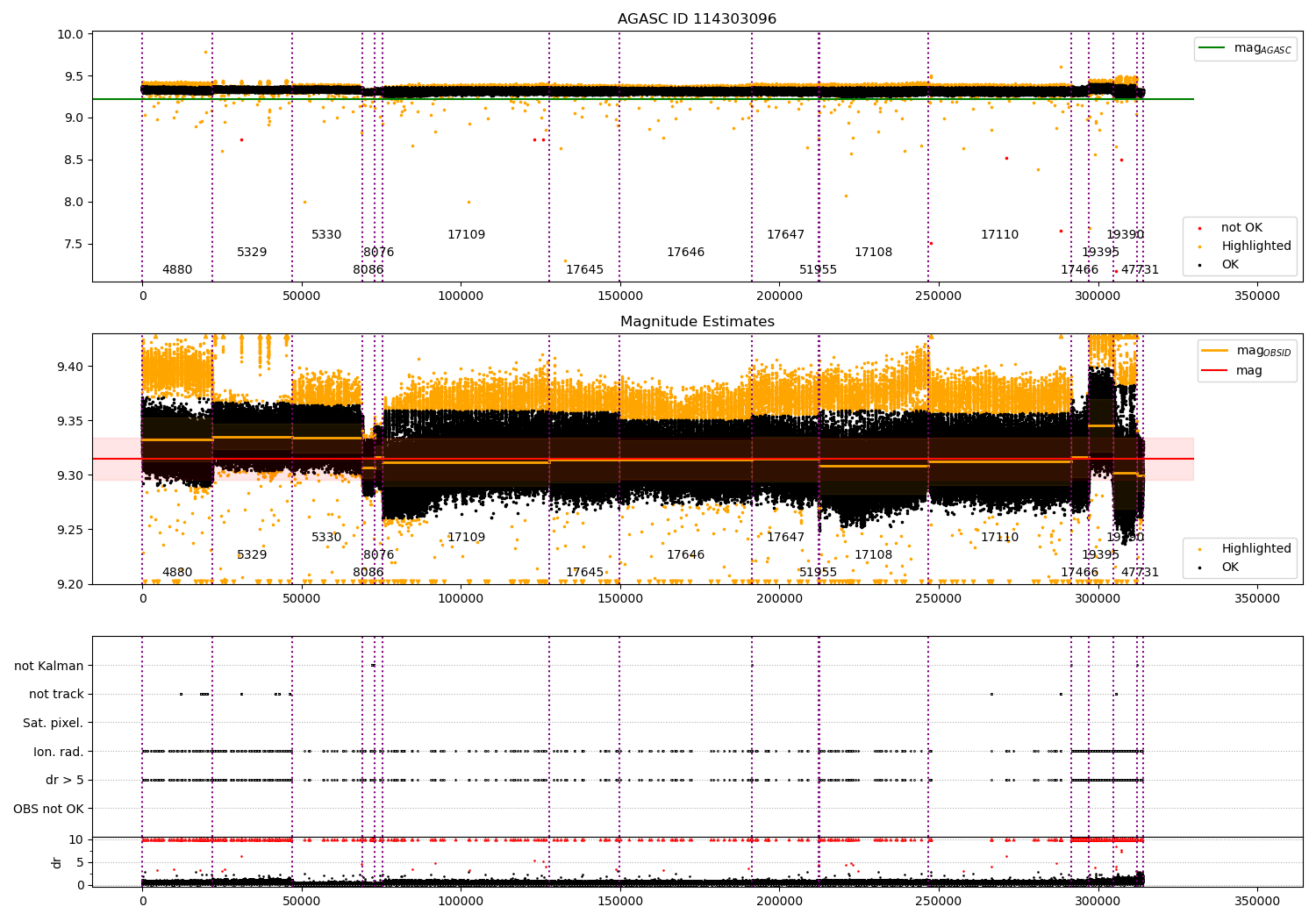Select the 'dr > 5' row label
This screenshot has height=921, width=1316.
[64, 780]
